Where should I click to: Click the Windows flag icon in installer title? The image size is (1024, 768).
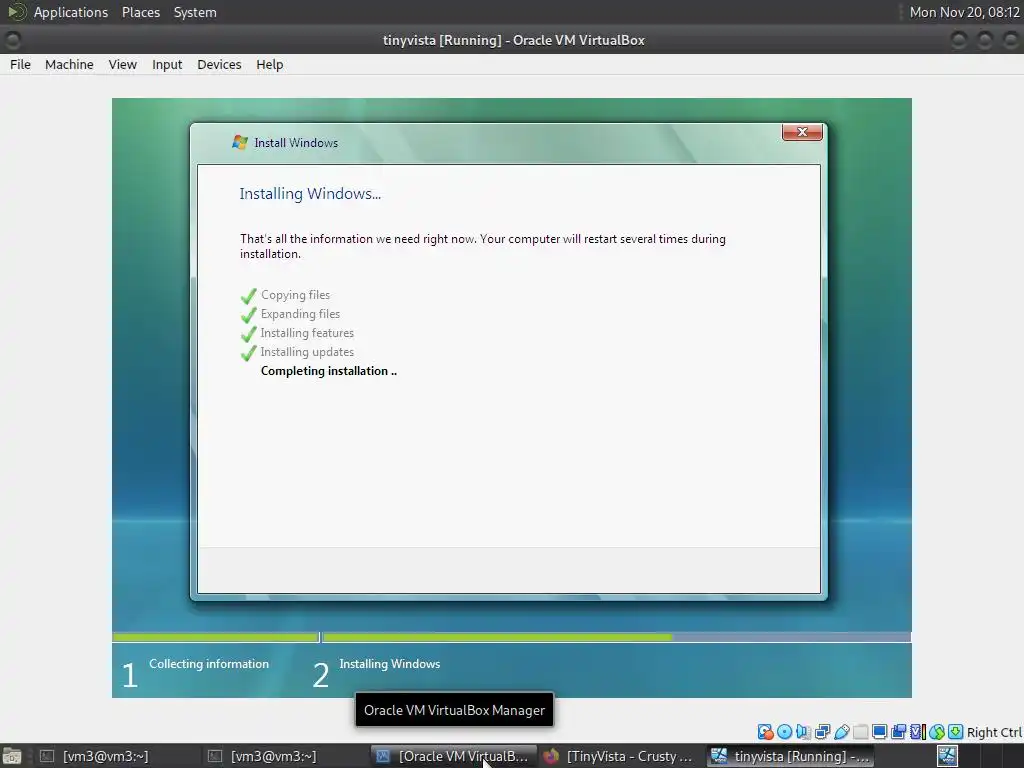point(240,142)
